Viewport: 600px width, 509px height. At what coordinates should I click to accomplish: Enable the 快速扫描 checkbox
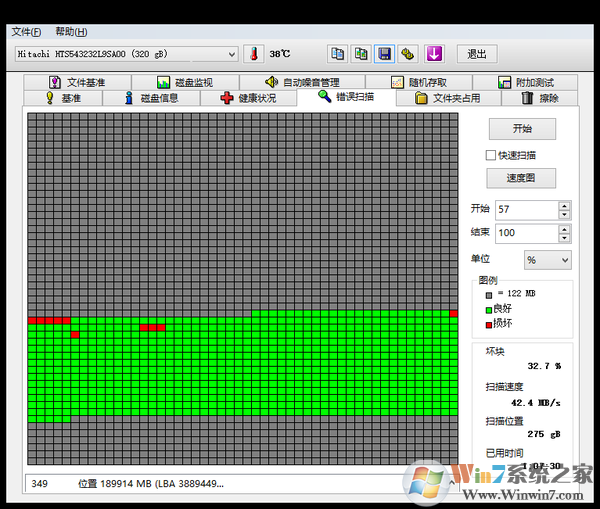tap(491, 155)
